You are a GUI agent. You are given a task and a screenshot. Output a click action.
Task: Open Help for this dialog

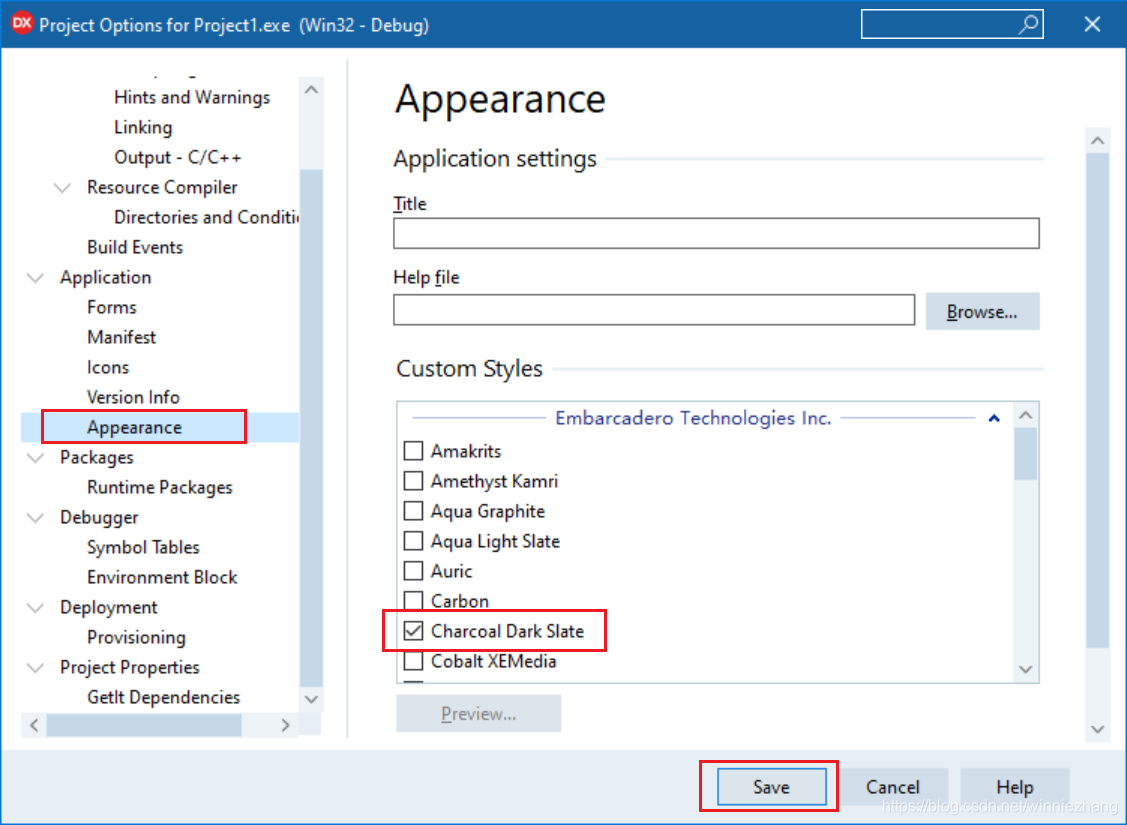1014,787
